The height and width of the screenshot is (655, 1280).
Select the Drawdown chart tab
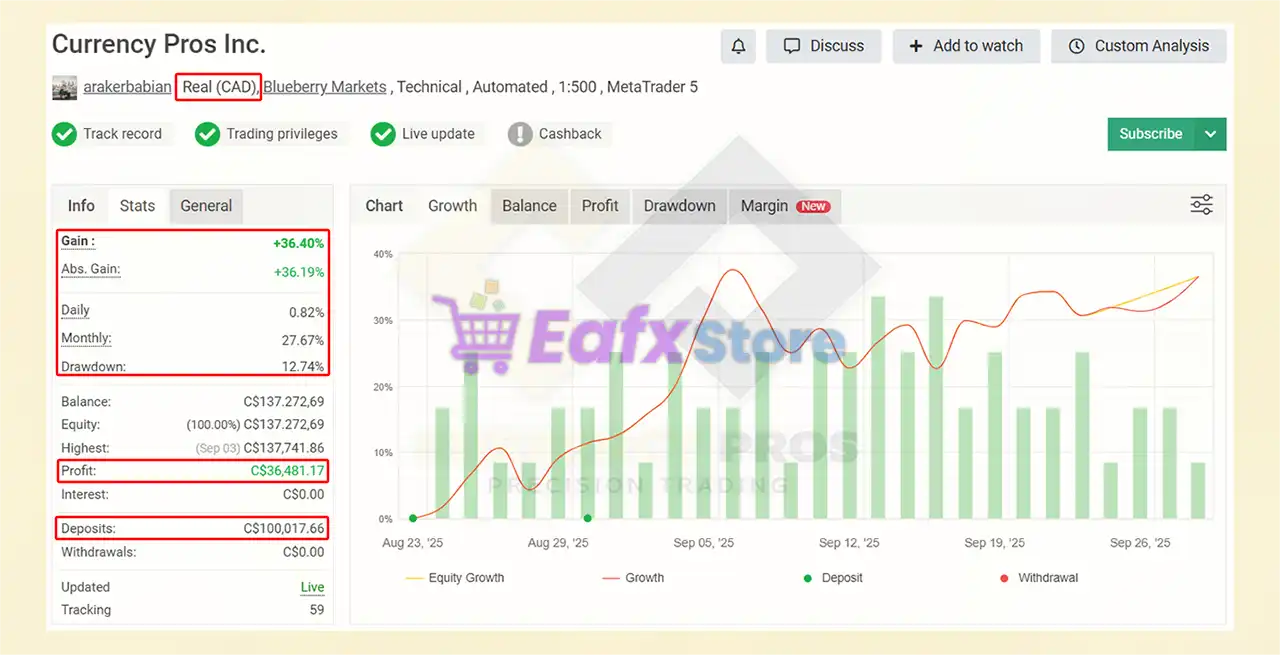tap(680, 206)
